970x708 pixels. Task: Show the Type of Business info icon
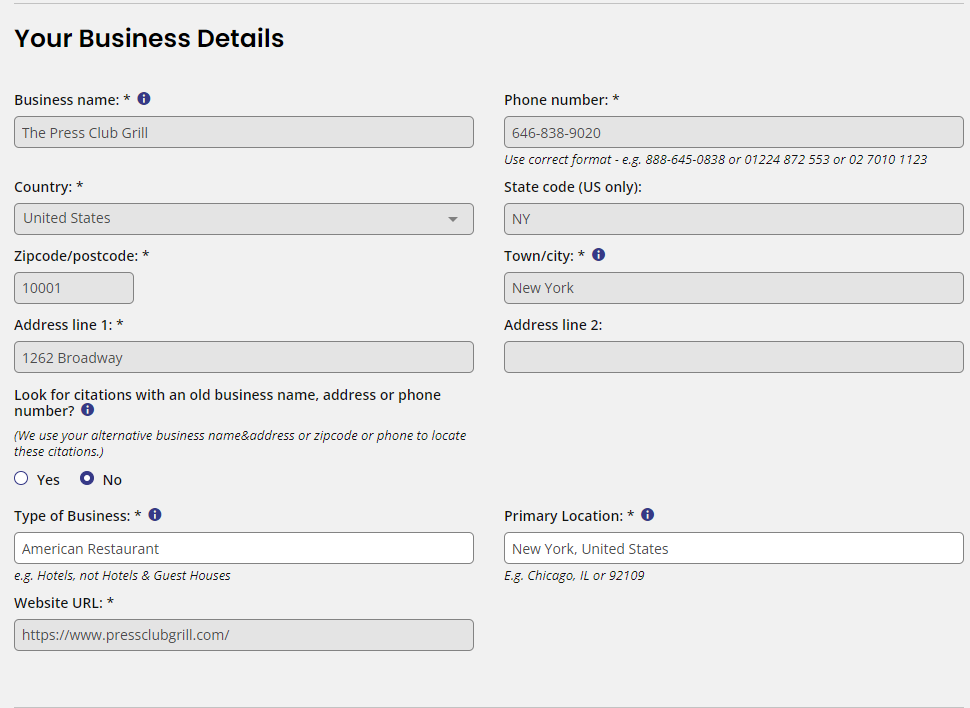tap(155, 515)
